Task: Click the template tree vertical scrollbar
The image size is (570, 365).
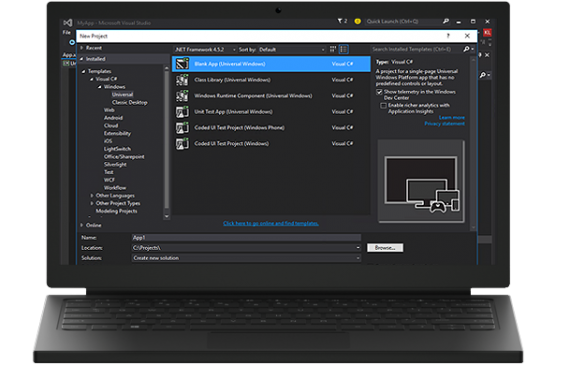Action: point(167,142)
